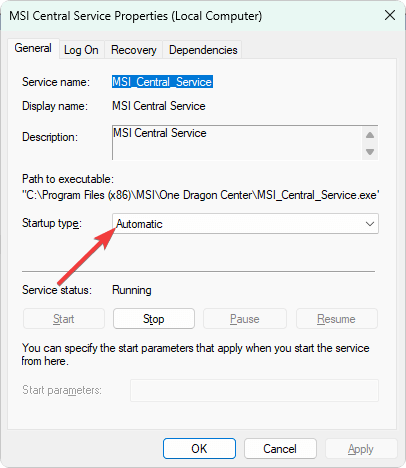Open the Log On tab

81,50
